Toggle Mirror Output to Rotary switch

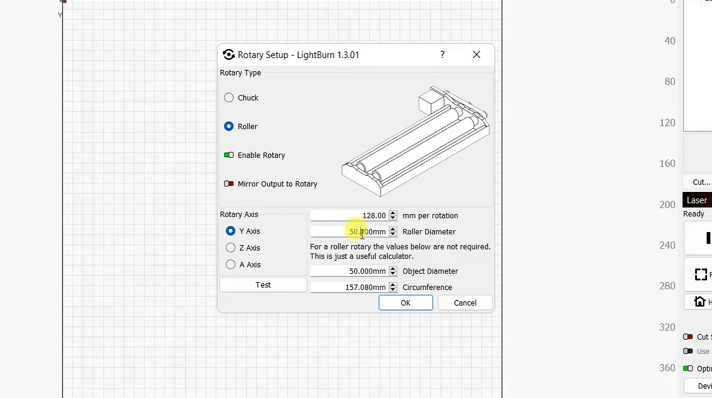pyautogui.click(x=229, y=184)
